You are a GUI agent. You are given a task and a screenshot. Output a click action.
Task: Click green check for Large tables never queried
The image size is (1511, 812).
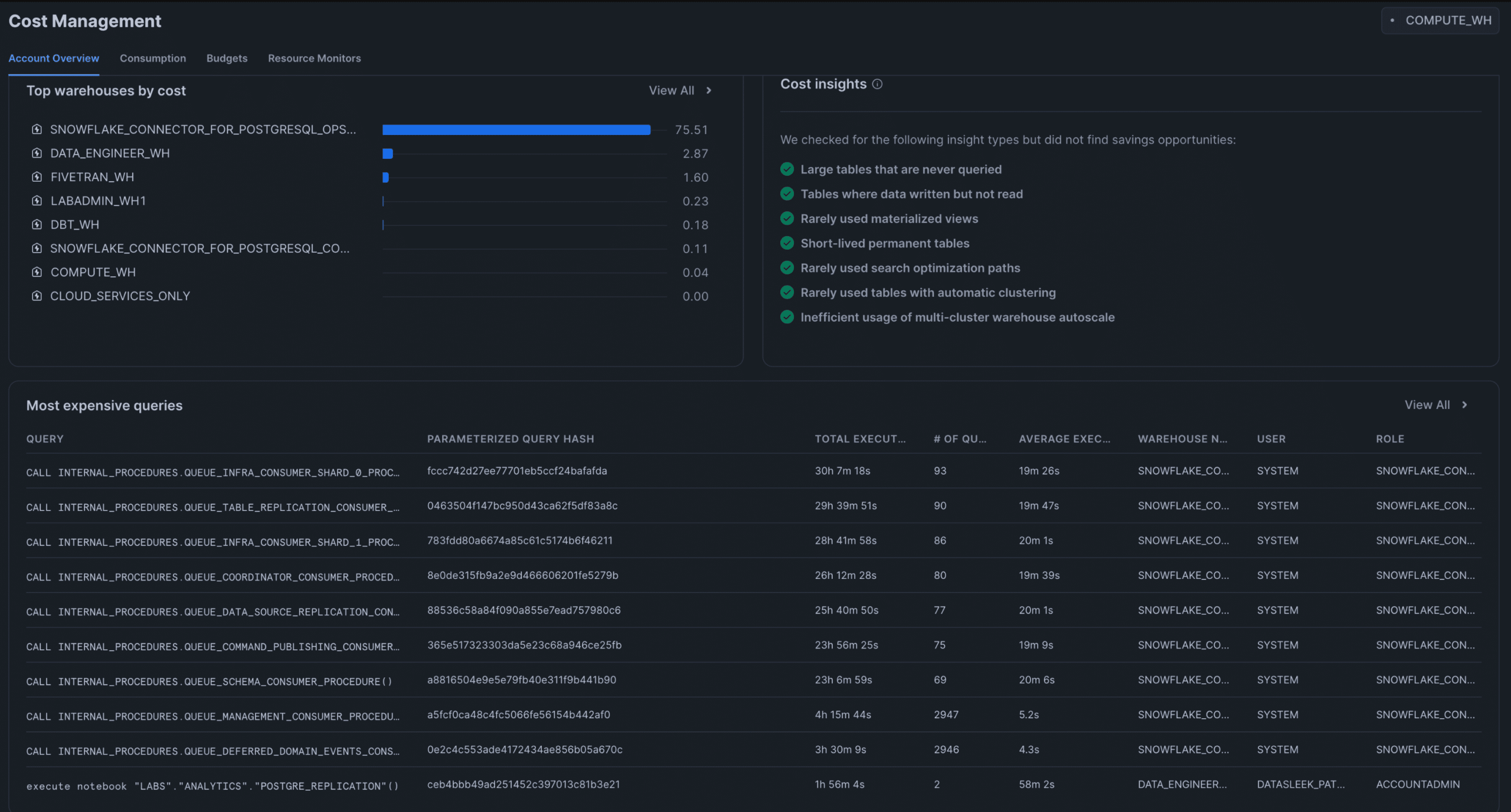[787, 169]
